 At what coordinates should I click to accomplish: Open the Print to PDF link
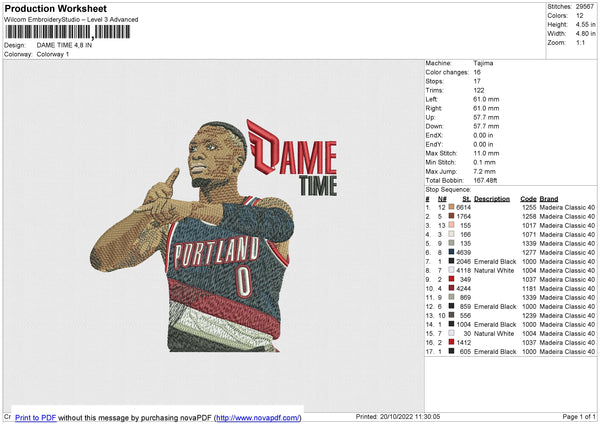click(x=36, y=417)
